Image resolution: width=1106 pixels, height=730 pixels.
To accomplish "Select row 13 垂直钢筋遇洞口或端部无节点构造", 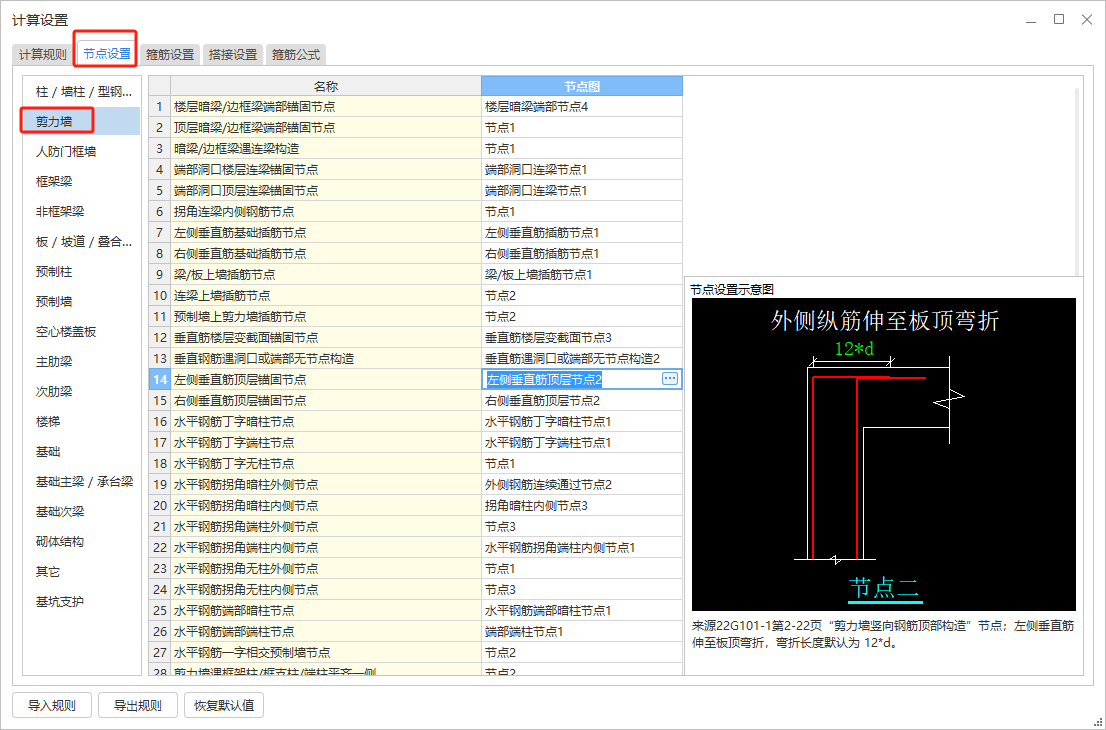I will click(x=326, y=358).
